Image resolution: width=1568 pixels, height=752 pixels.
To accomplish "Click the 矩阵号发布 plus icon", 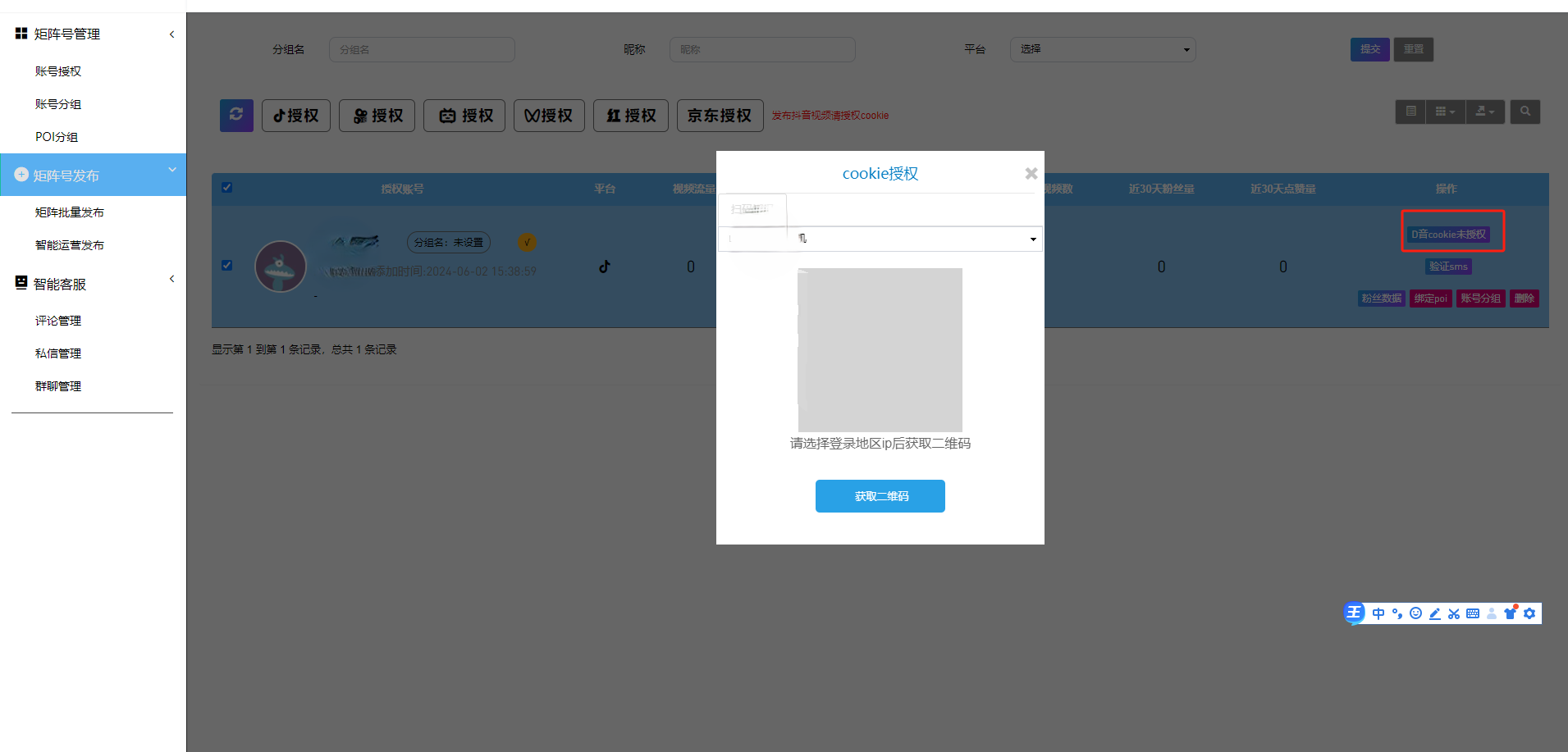I will pyautogui.click(x=21, y=175).
